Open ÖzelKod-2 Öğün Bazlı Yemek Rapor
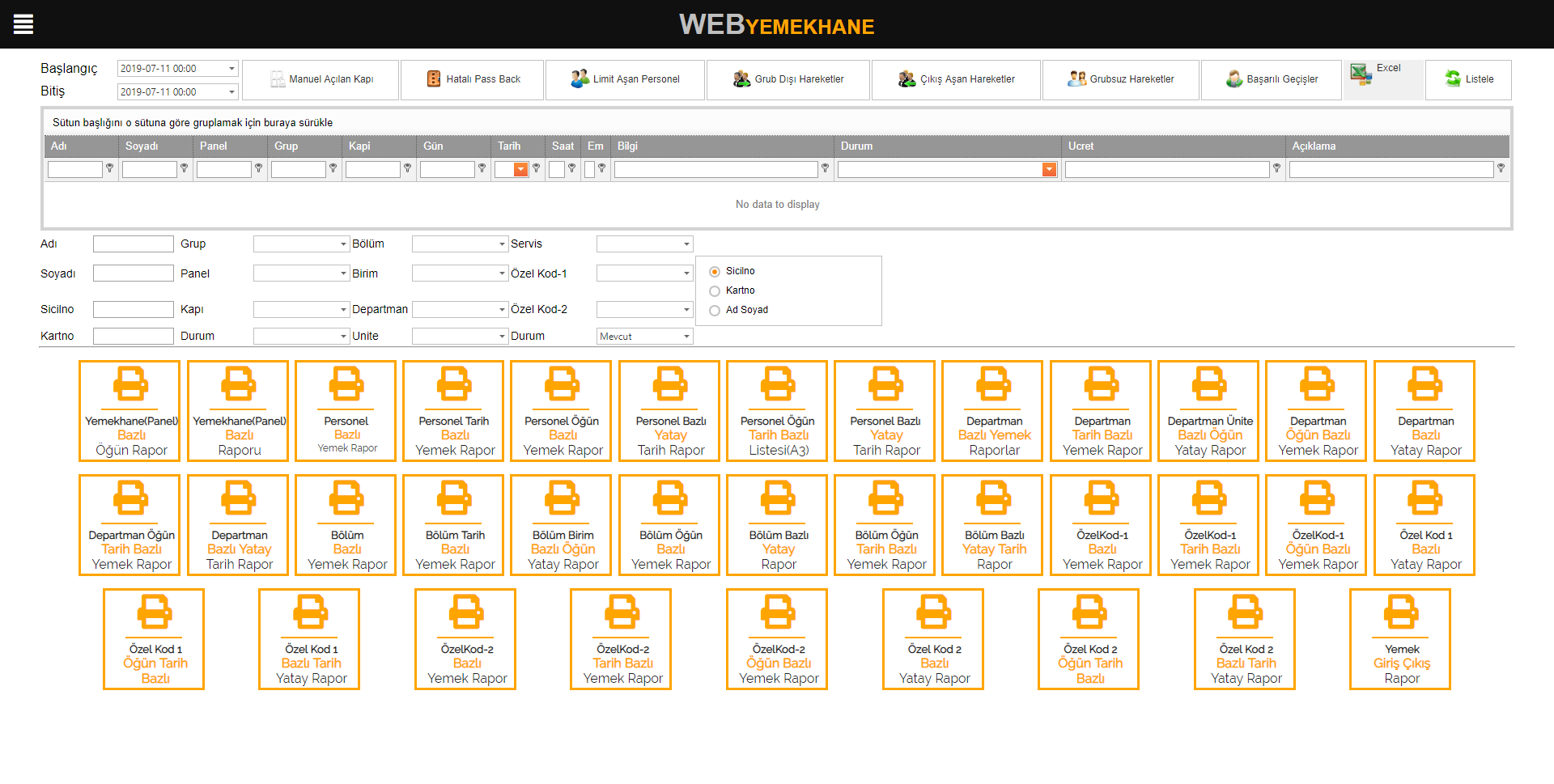The image size is (1554, 784). pos(778,639)
